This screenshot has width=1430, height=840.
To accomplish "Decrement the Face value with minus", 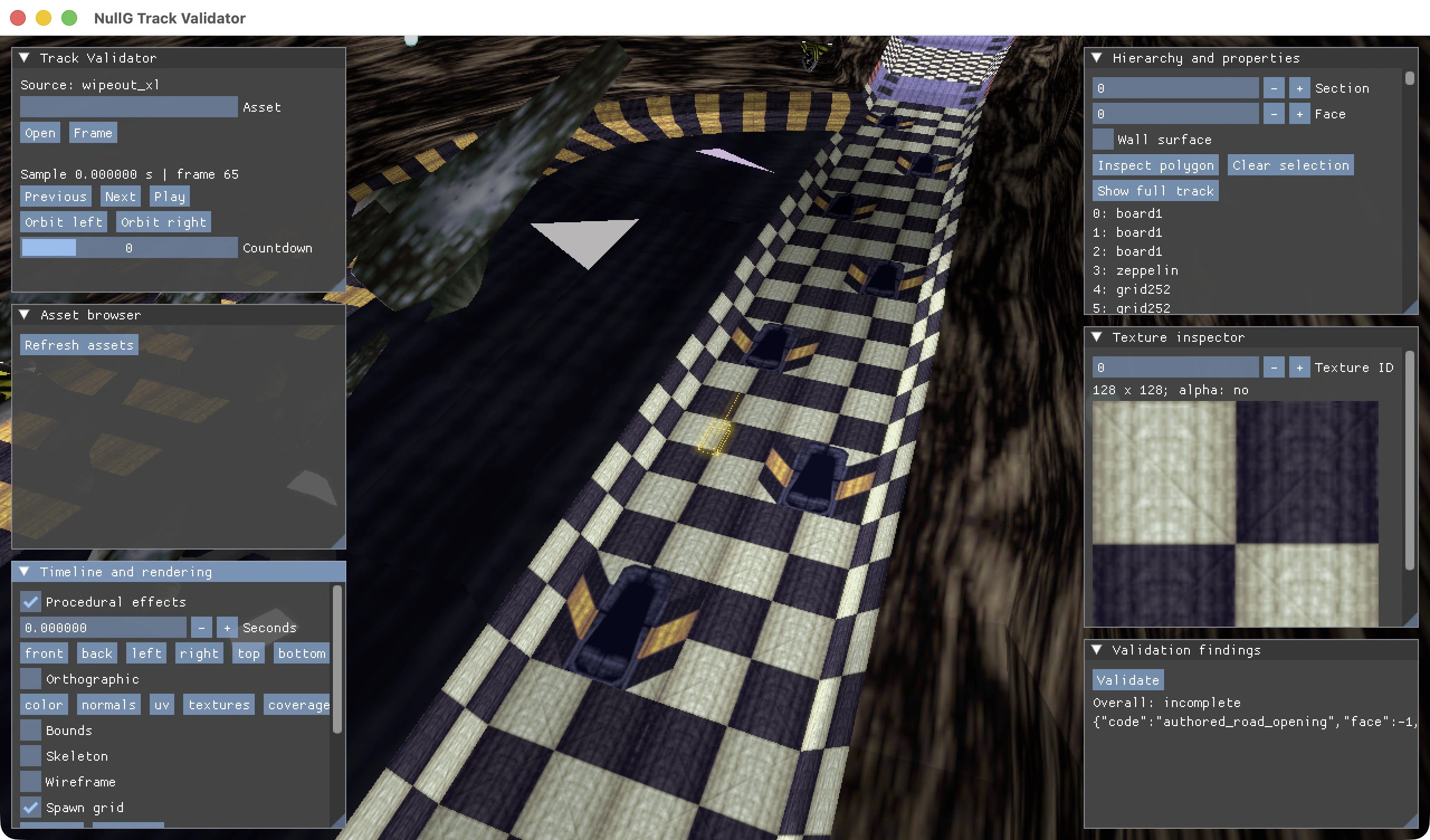I will (1274, 114).
